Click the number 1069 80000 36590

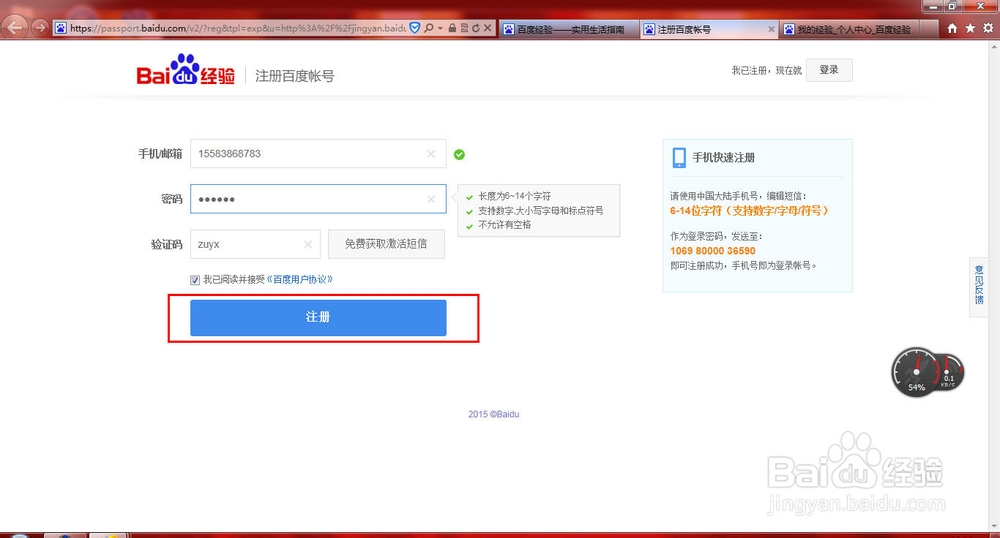click(712, 251)
